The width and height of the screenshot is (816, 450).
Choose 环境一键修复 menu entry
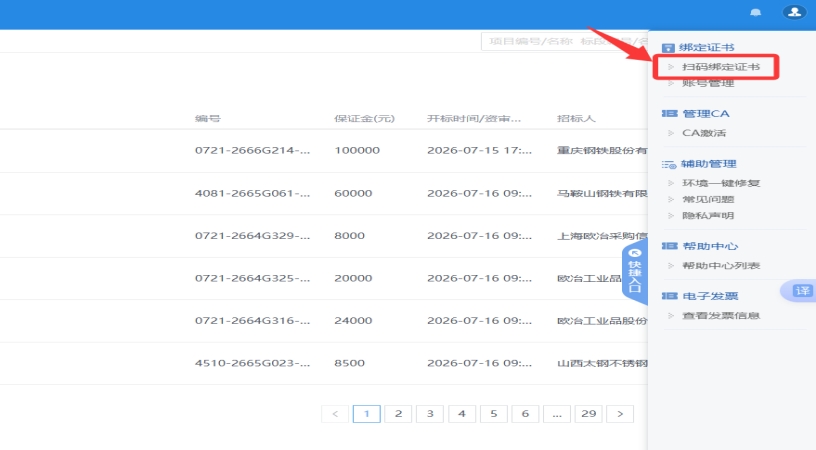click(721, 183)
